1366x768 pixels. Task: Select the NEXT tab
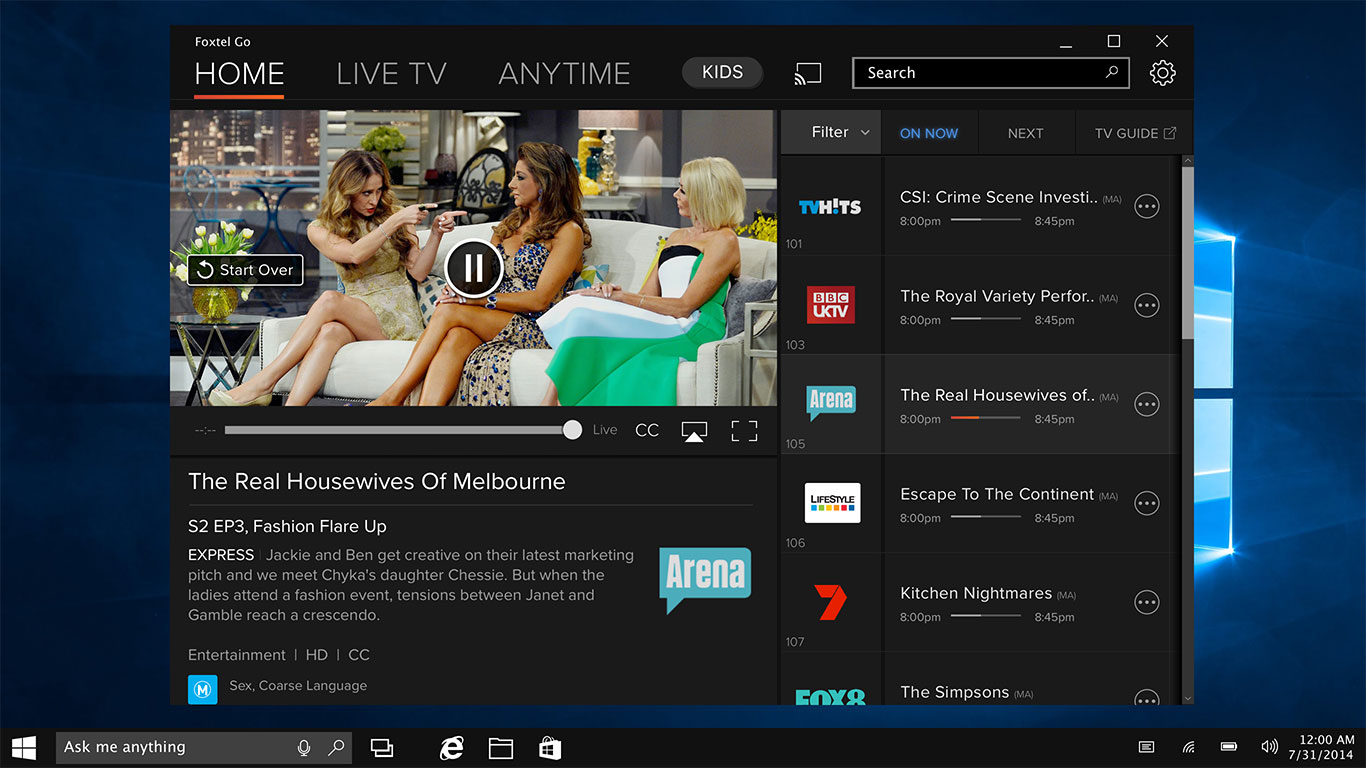pyautogui.click(x=1025, y=133)
